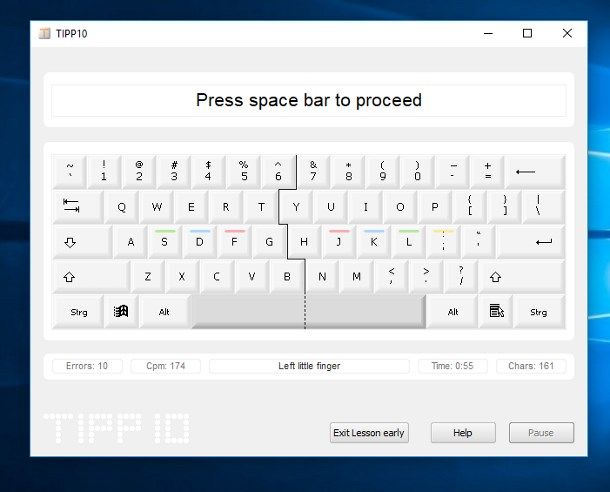
Task: Click the M key
Action: tap(356, 277)
